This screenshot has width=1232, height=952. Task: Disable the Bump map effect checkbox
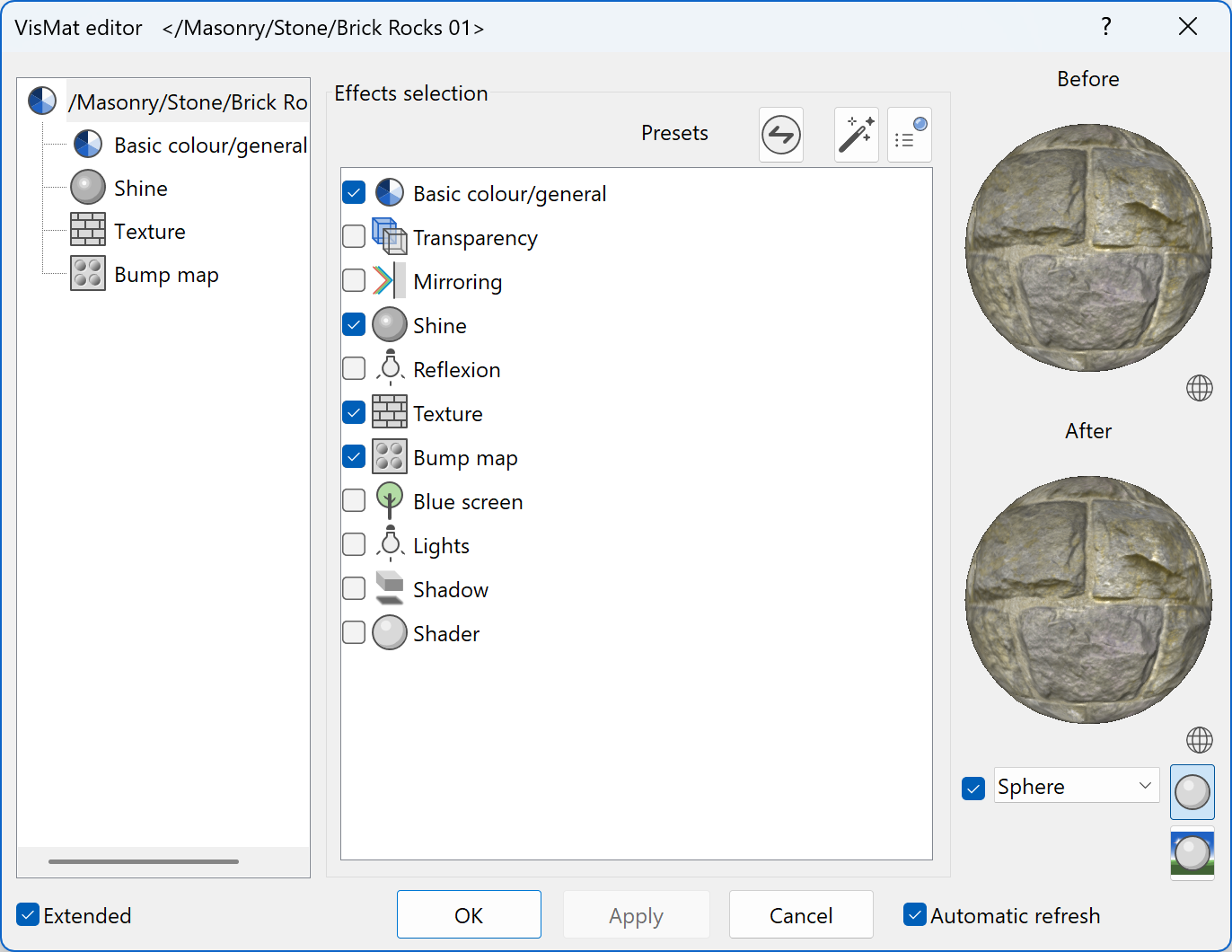pyautogui.click(x=354, y=456)
